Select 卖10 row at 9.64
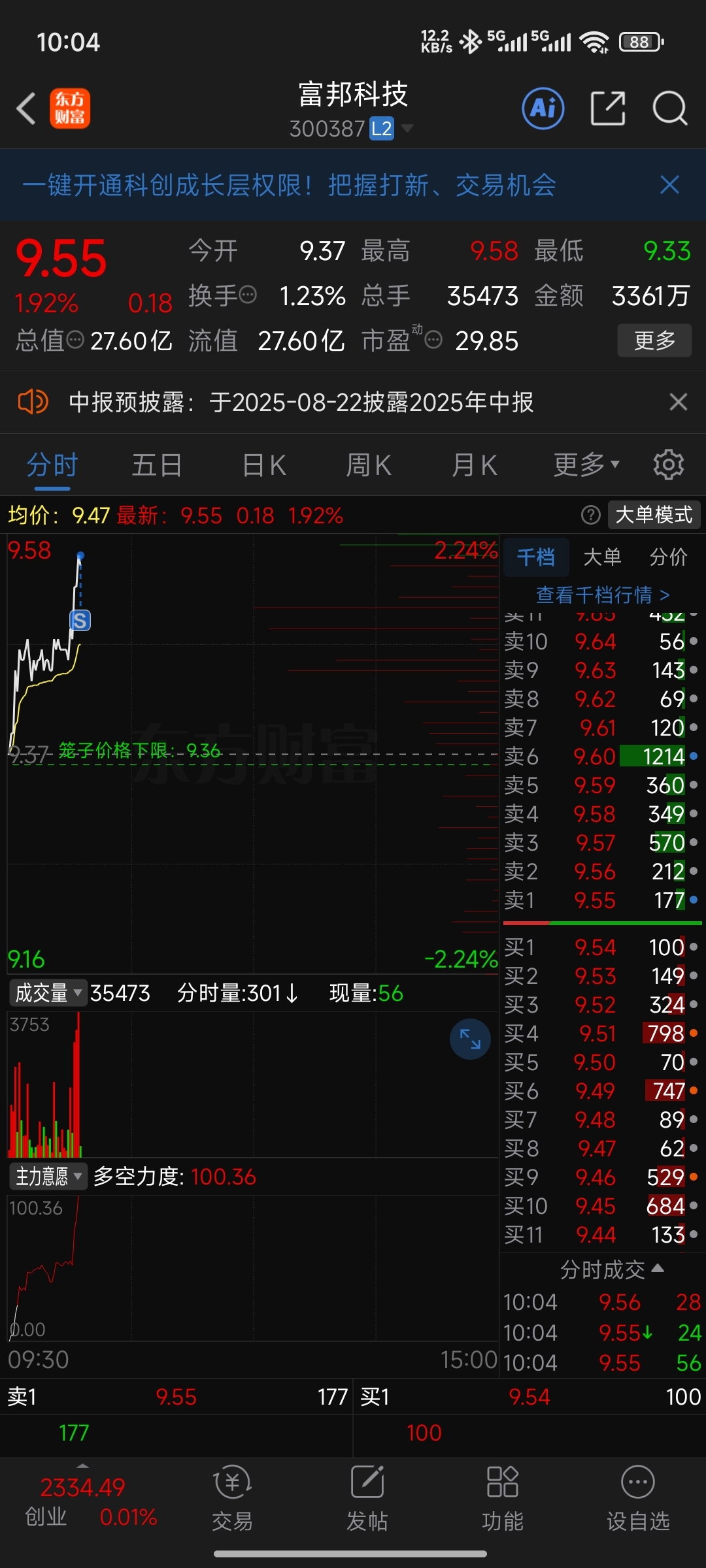The image size is (706, 1568). point(601,642)
